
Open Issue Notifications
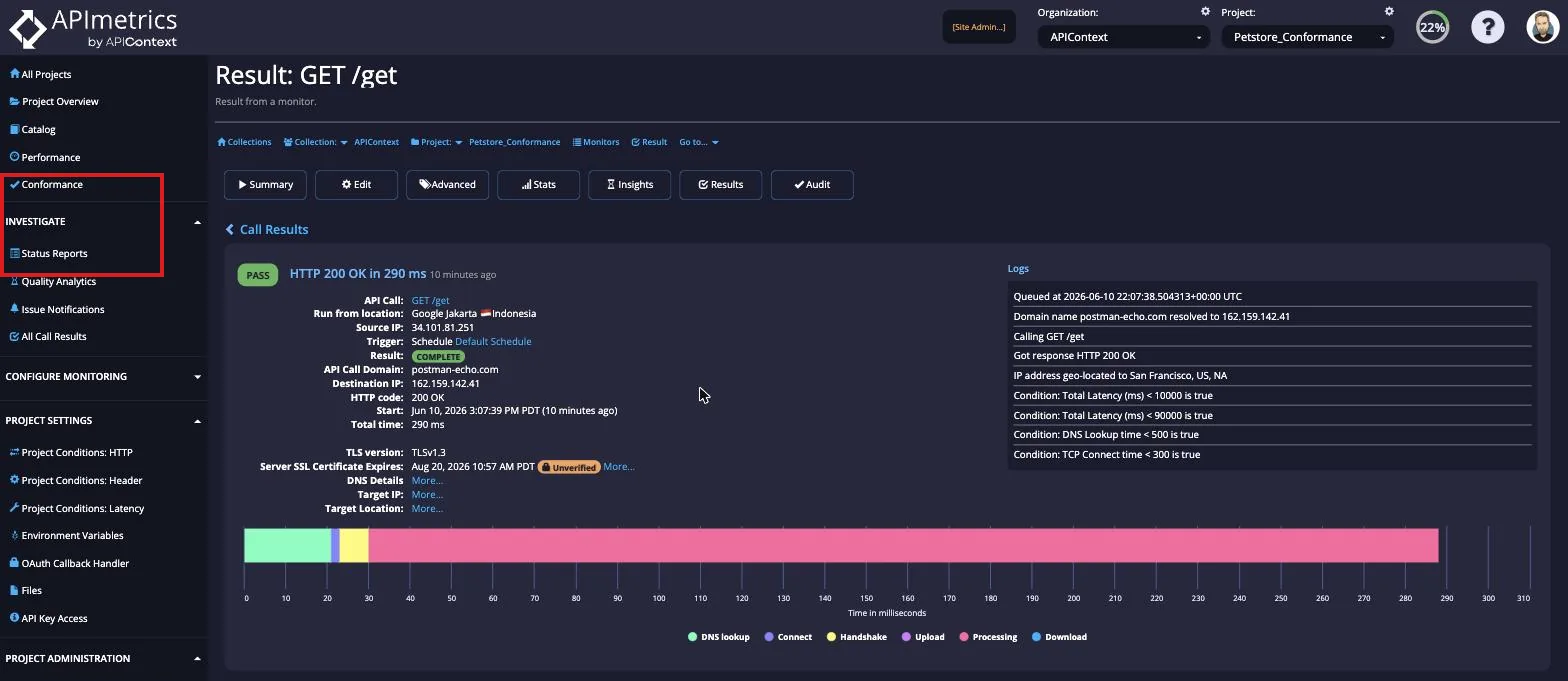[x=56, y=309]
